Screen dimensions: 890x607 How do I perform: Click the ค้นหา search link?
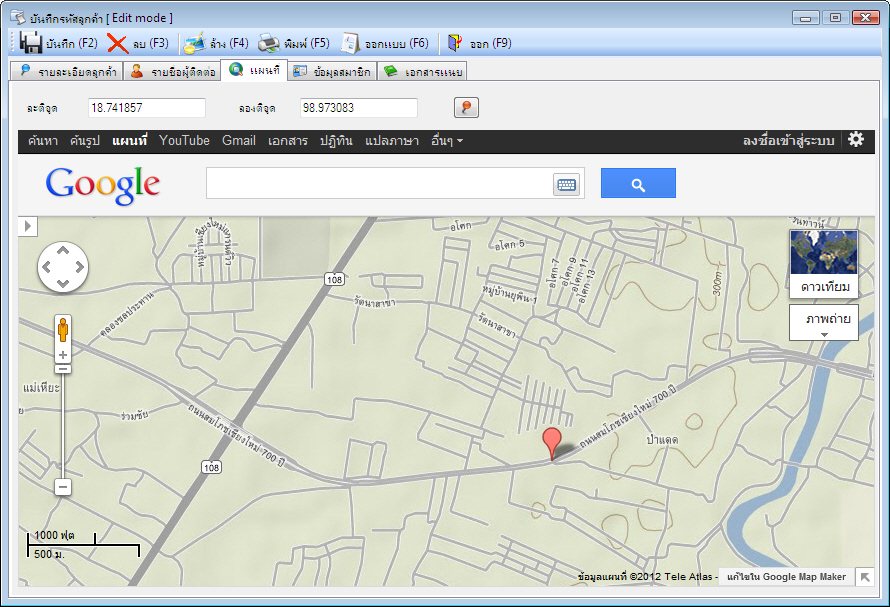pos(43,141)
